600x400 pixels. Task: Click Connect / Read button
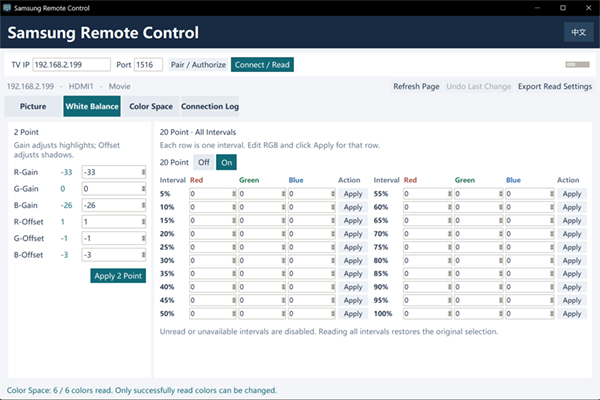tap(262, 65)
